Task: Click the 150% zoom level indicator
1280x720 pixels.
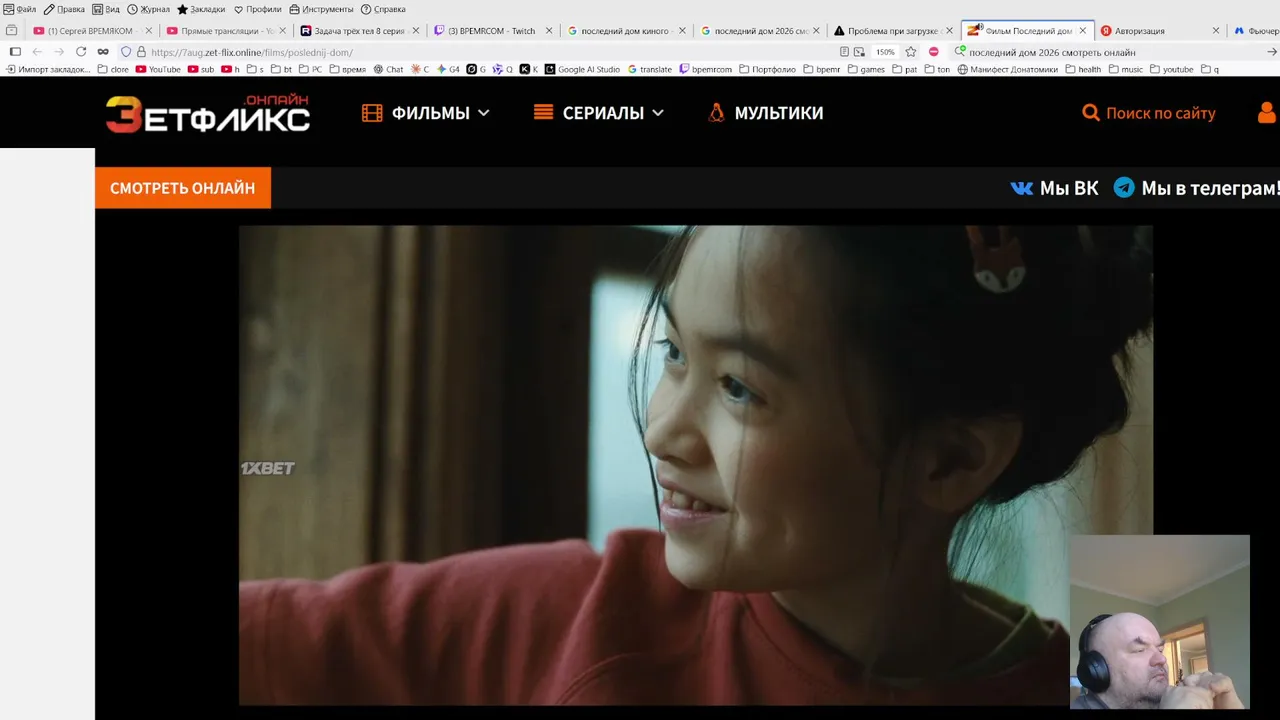Action: [x=885, y=52]
